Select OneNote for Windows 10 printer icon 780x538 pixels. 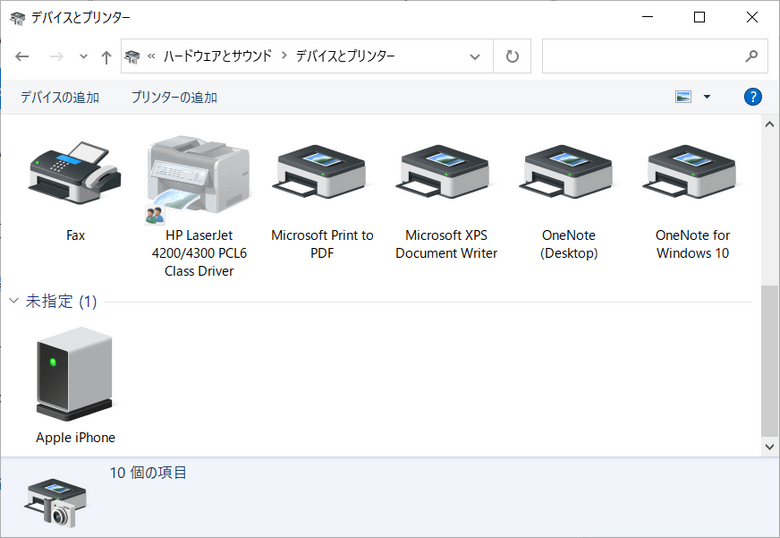click(689, 172)
